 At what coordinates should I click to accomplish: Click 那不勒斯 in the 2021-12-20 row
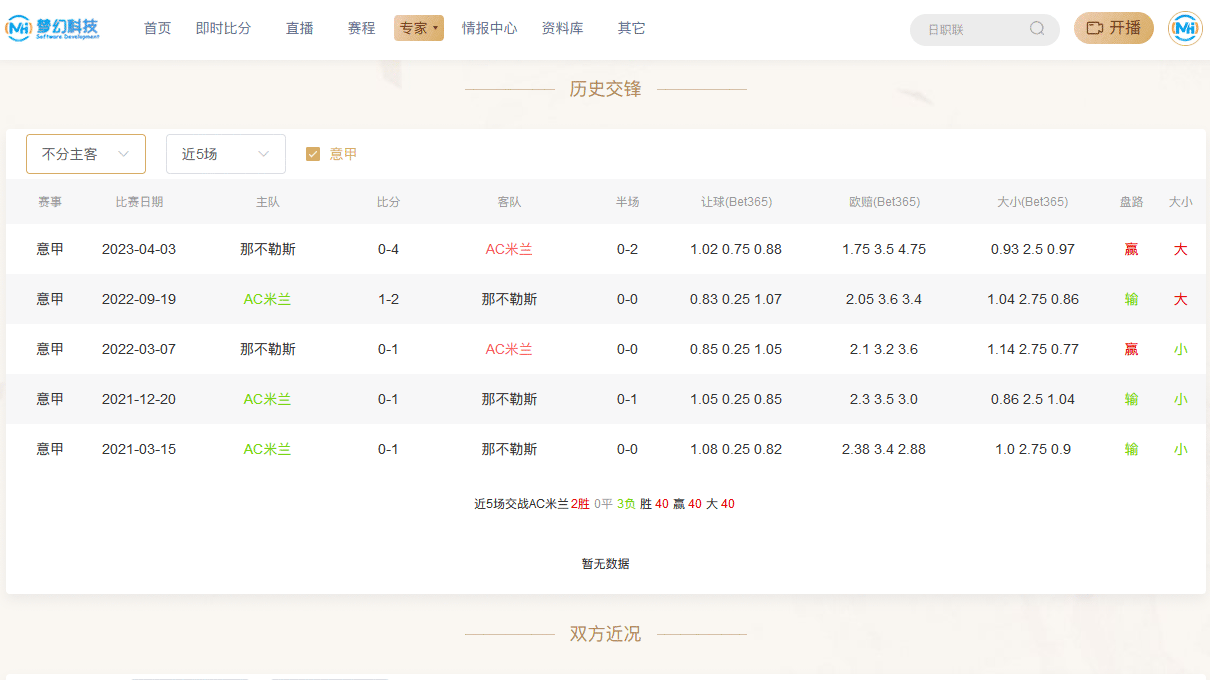coord(509,399)
